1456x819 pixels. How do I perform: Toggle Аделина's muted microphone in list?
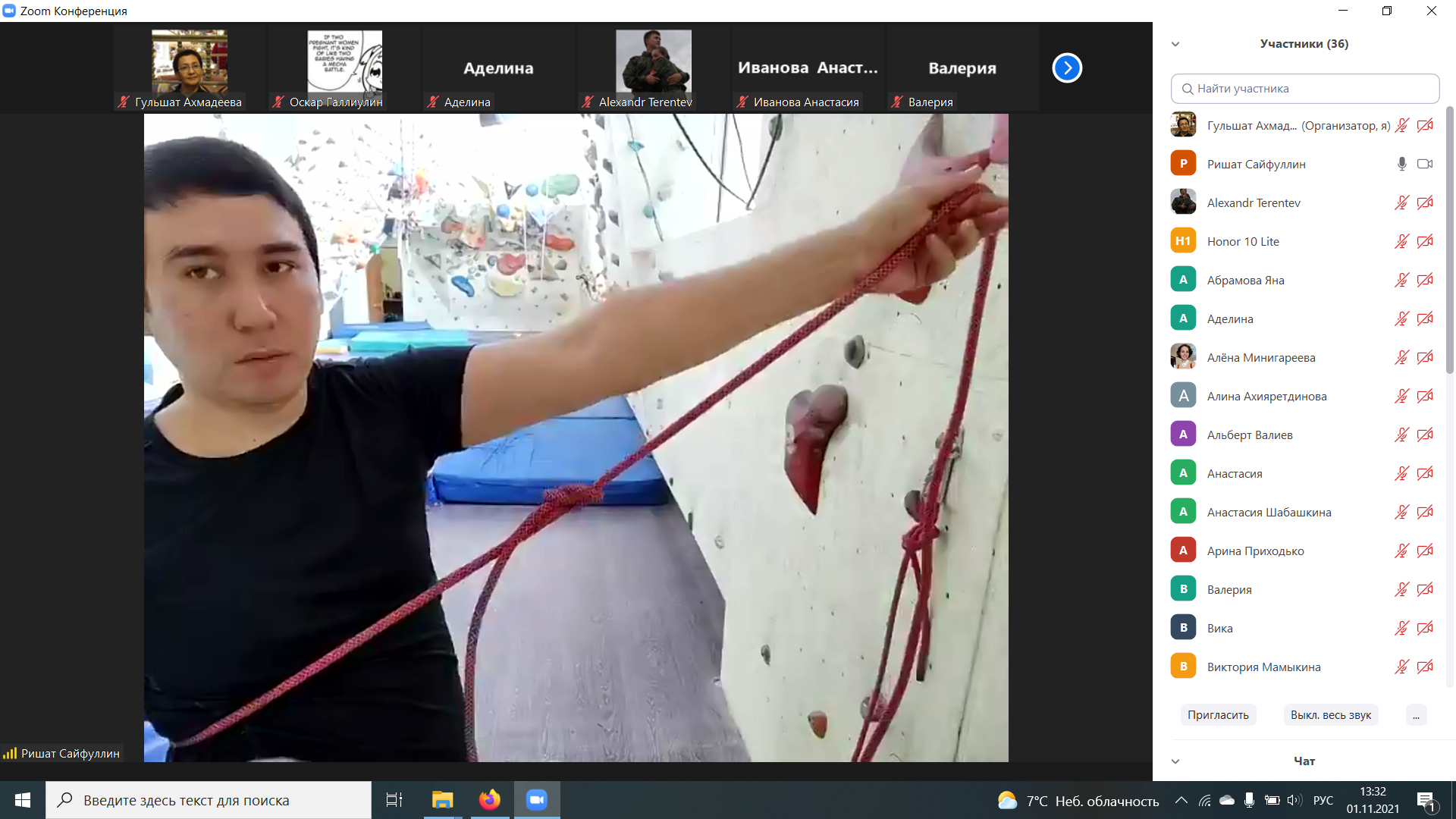click(1401, 318)
